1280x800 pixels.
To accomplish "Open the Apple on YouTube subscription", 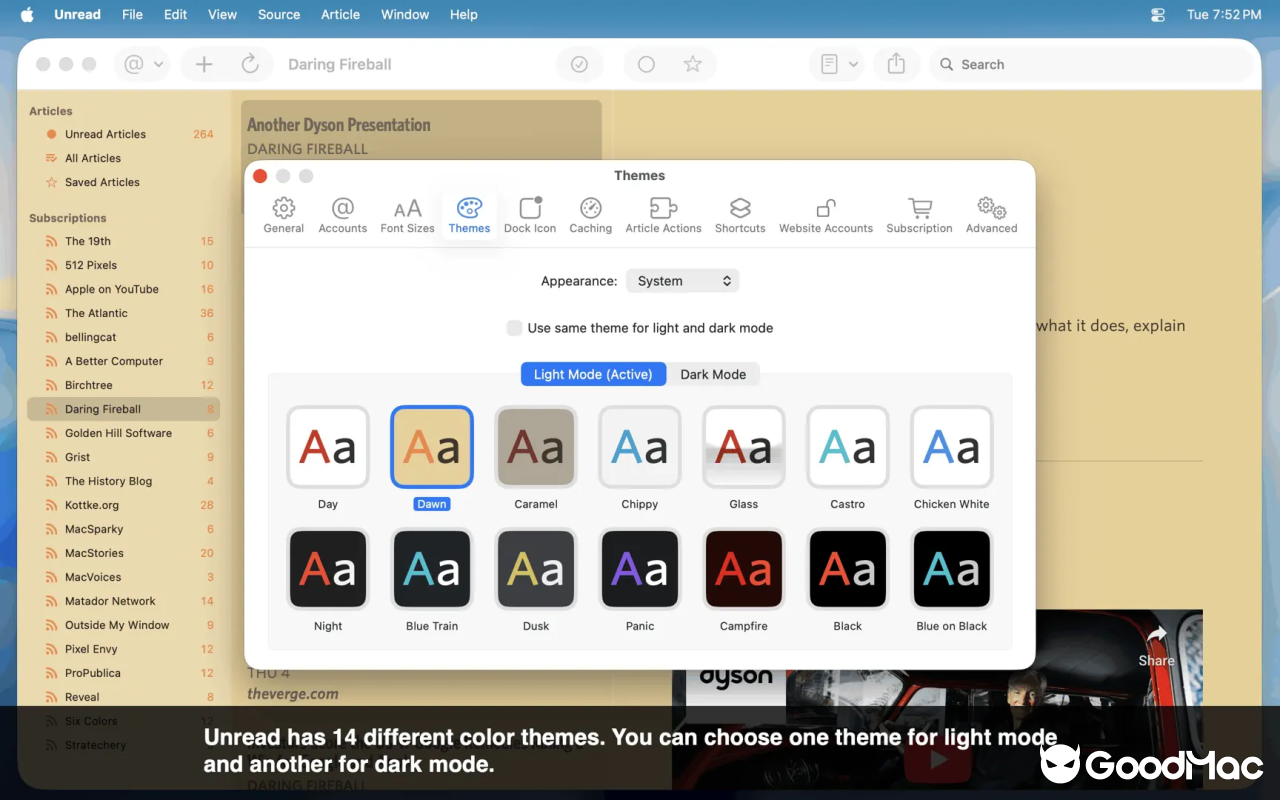I will pos(123,289).
